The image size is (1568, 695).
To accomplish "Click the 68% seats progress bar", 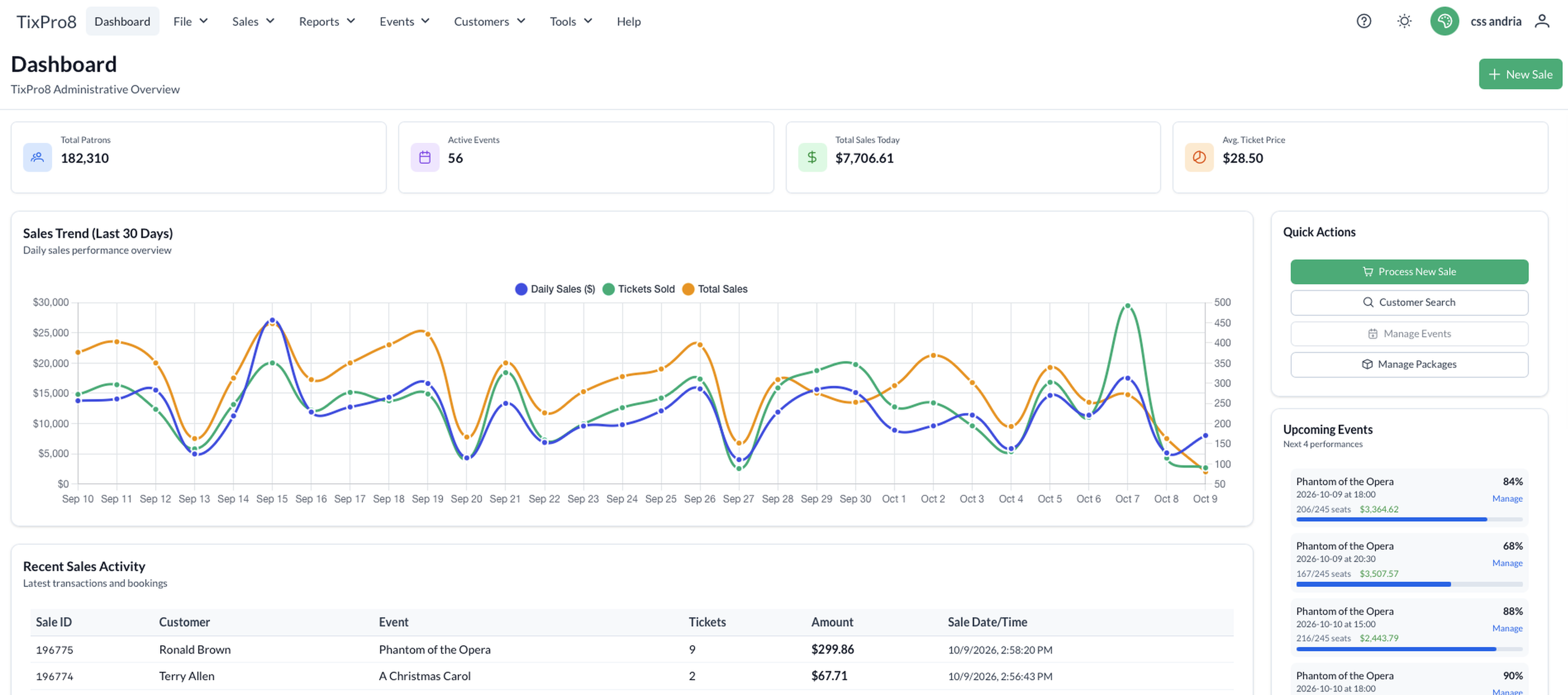I will click(x=1408, y=584).
